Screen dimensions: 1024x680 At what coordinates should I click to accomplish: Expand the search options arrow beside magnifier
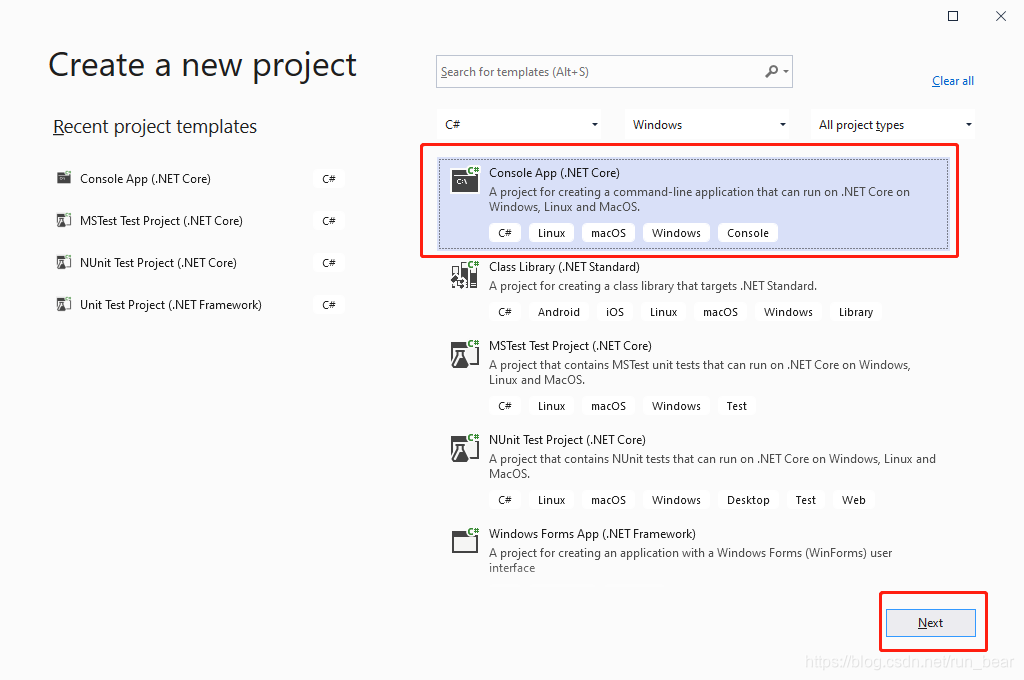click(786, 71)
